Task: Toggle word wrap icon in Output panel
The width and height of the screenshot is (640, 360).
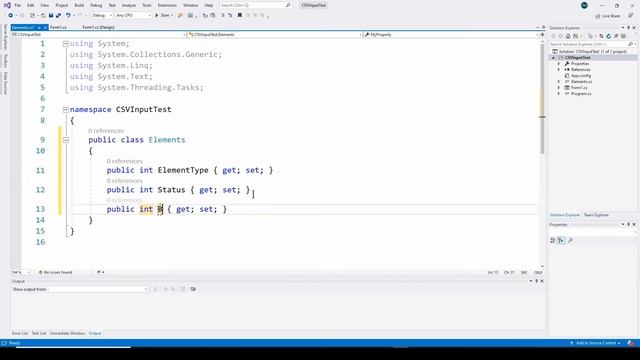Action: coord(193,289)
